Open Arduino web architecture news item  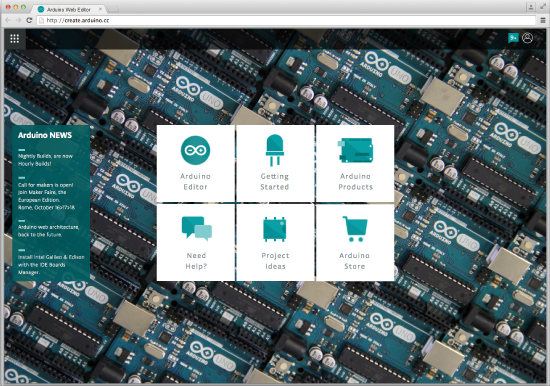(x=48, y=231)
